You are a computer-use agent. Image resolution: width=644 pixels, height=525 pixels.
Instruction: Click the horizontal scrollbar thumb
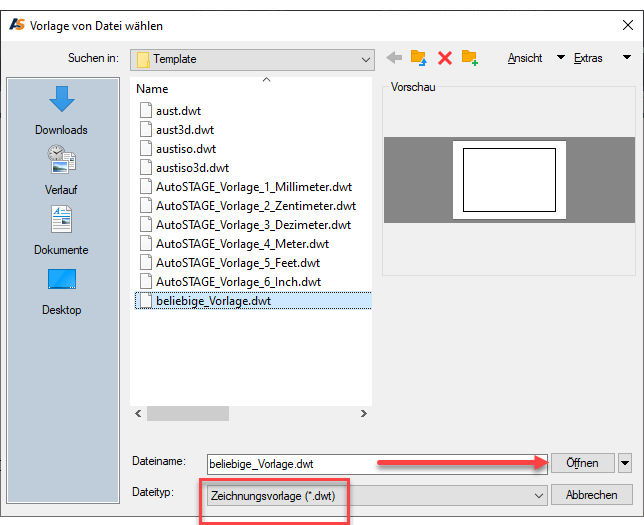188,413
